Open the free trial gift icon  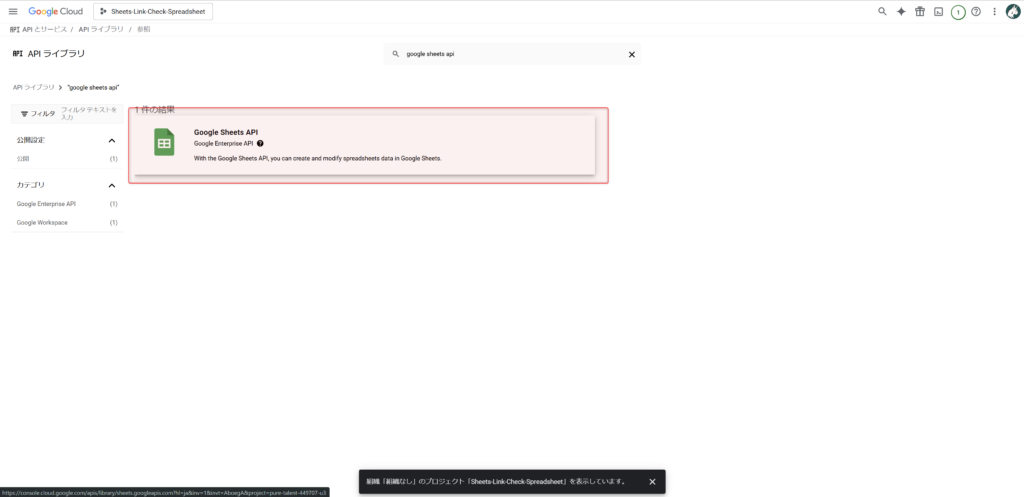[x=920, y=11]
